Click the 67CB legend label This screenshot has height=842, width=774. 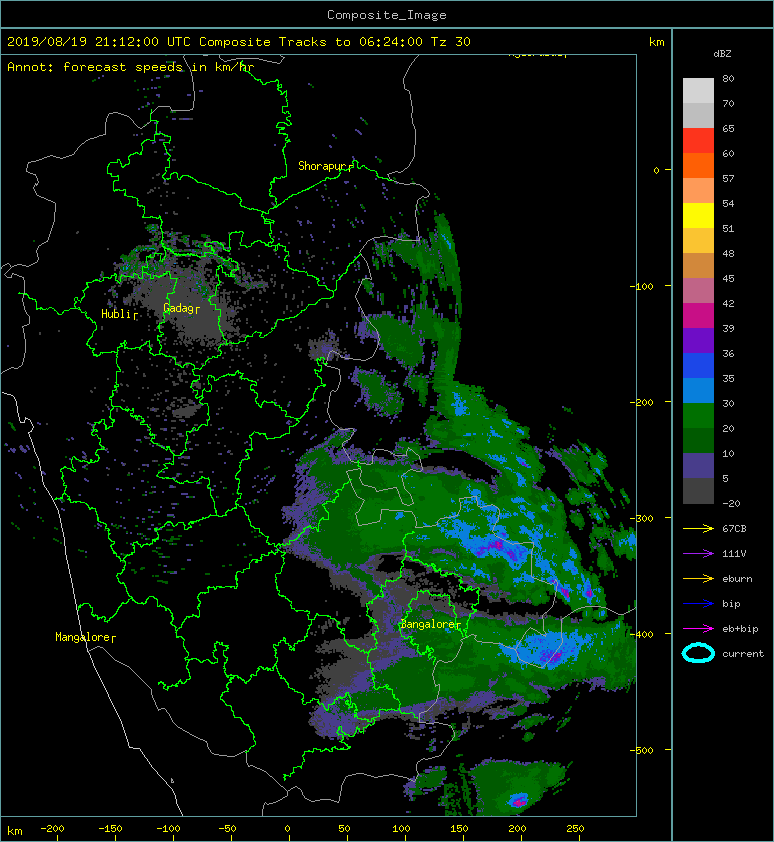(734, 528)
